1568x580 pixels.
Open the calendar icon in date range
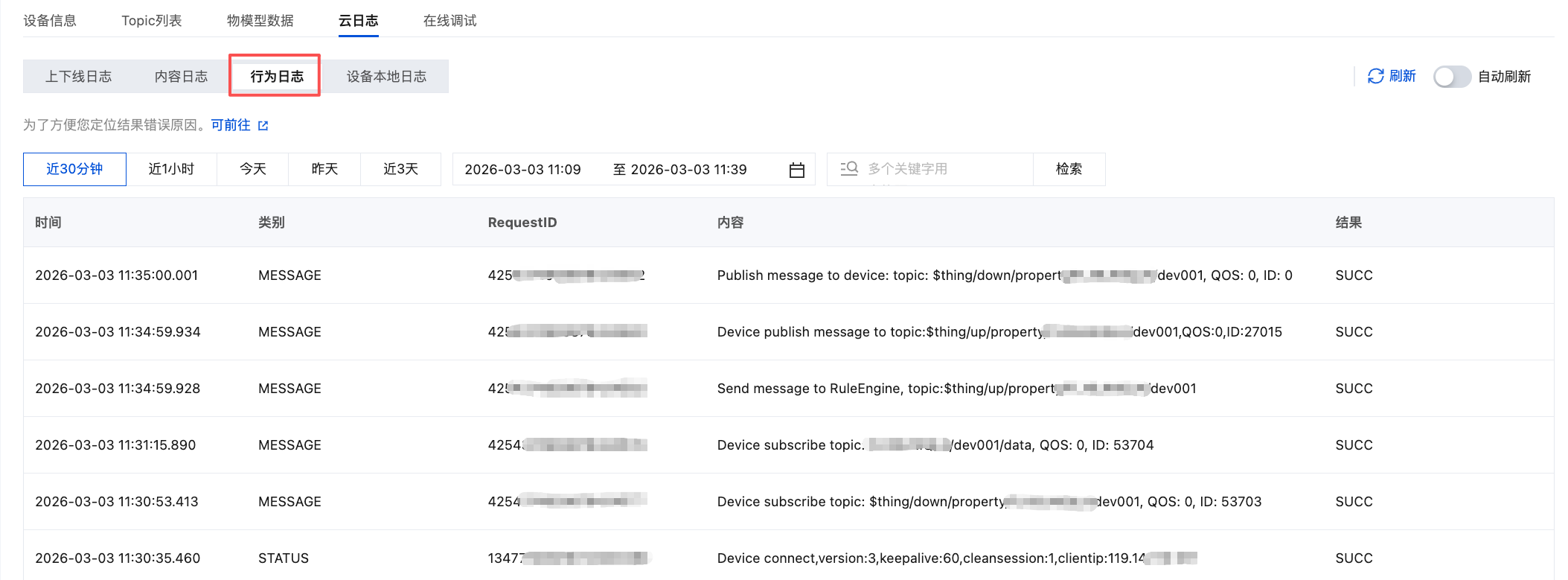point(796,170)
